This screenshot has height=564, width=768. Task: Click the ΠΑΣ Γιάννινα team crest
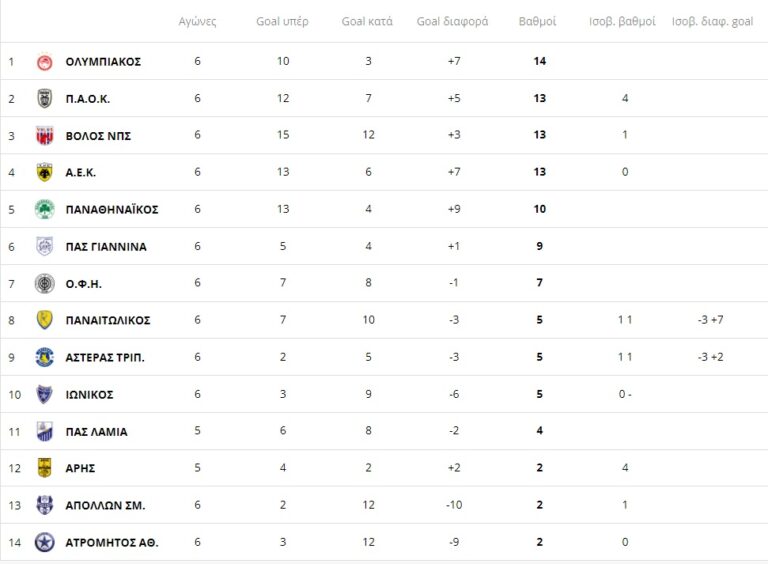(x=44, y=247)
